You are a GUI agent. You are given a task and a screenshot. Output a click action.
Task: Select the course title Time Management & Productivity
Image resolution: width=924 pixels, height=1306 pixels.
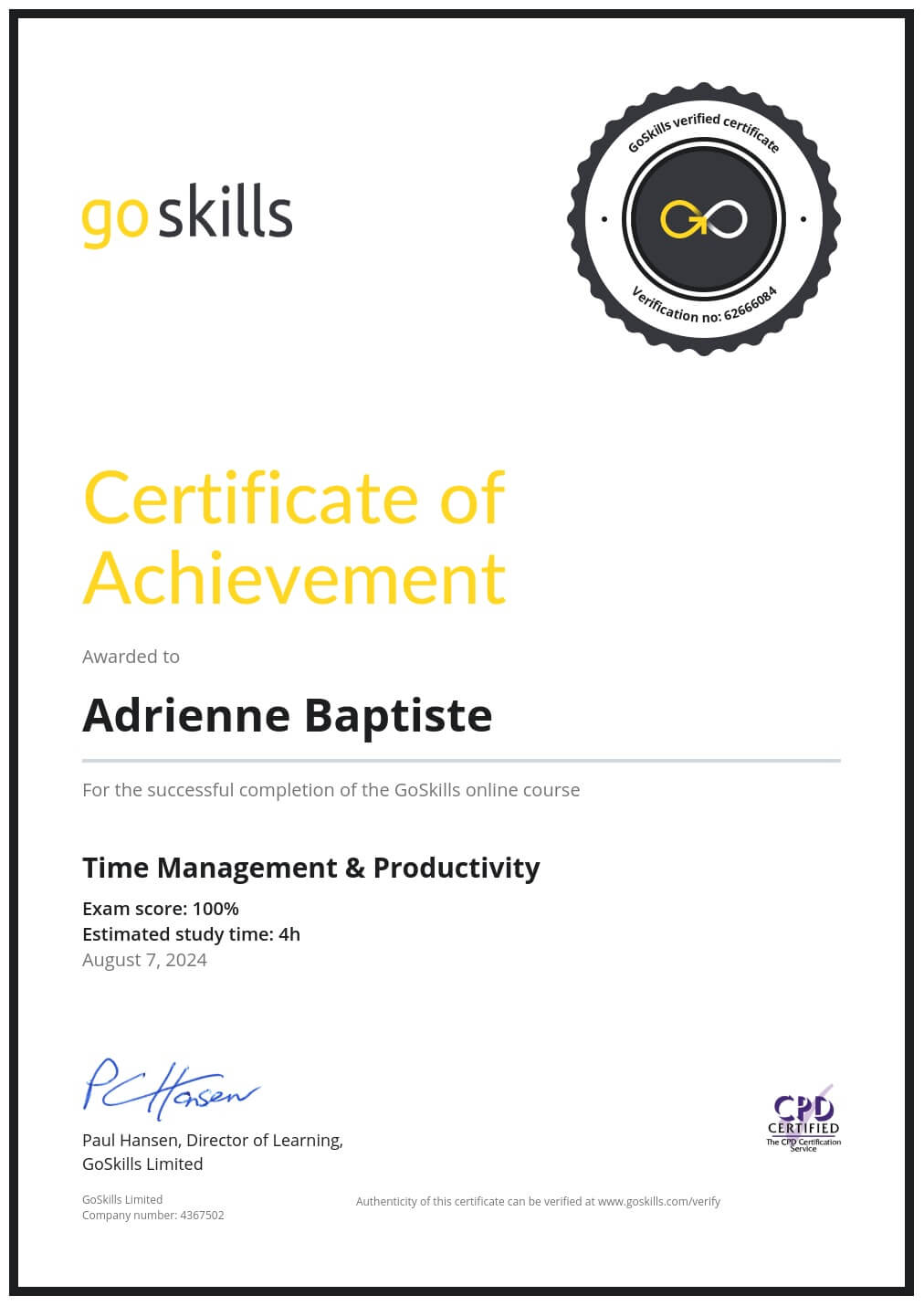pos(311,868)
